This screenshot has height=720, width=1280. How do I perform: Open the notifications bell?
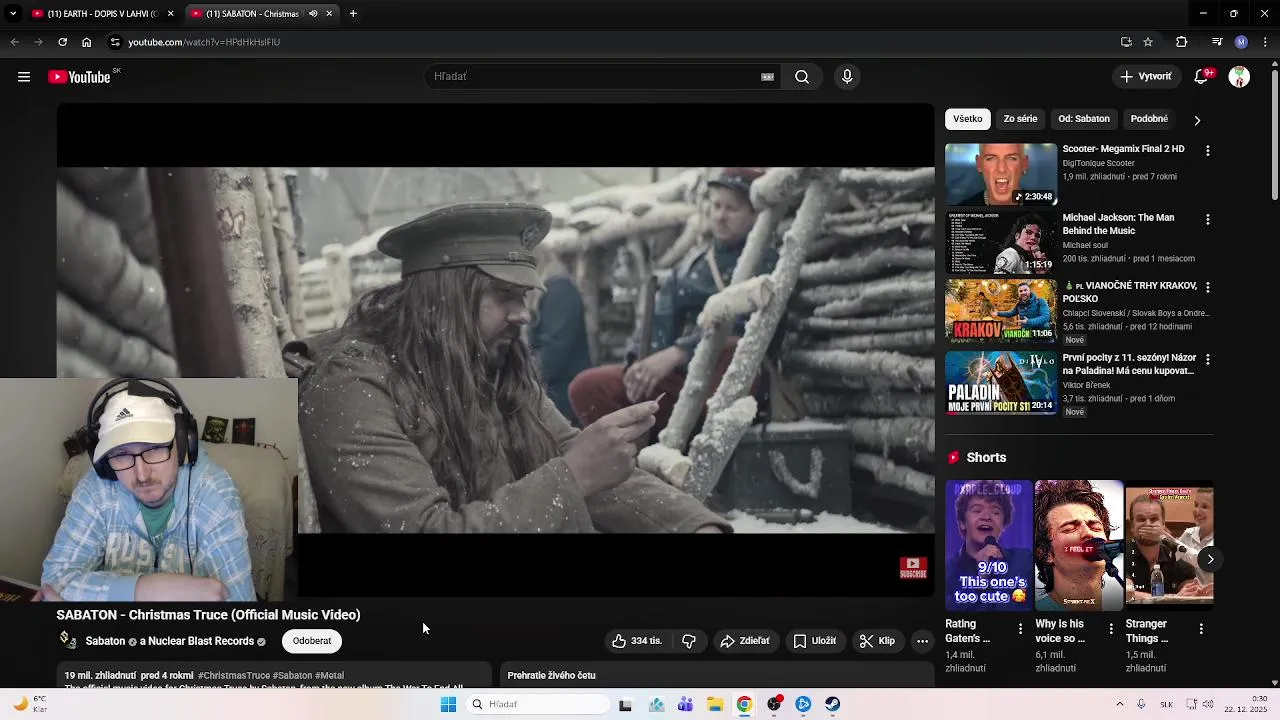[1202, 77]
